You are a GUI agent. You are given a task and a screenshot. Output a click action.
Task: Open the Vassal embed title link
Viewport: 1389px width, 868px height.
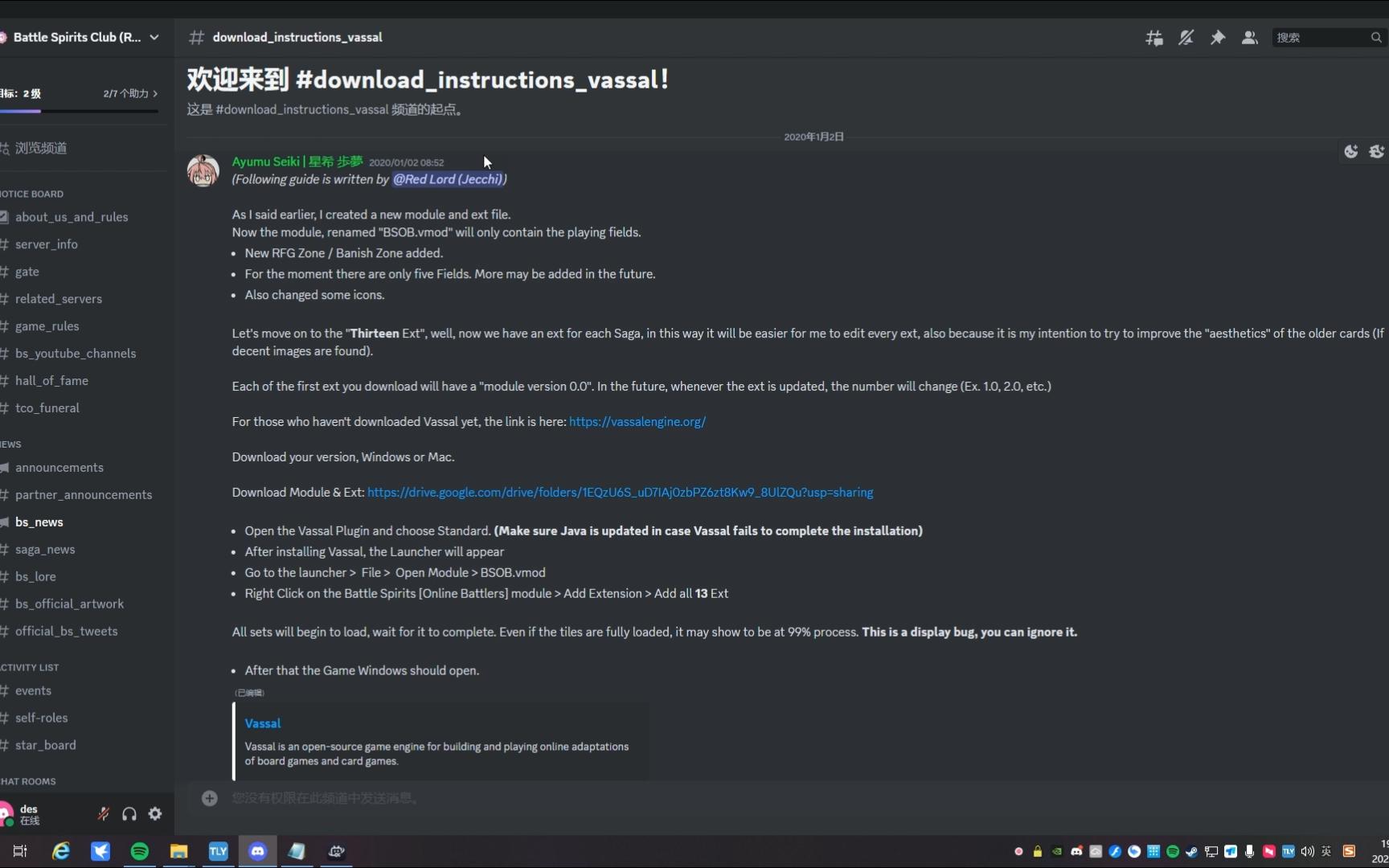pos(263,723)
